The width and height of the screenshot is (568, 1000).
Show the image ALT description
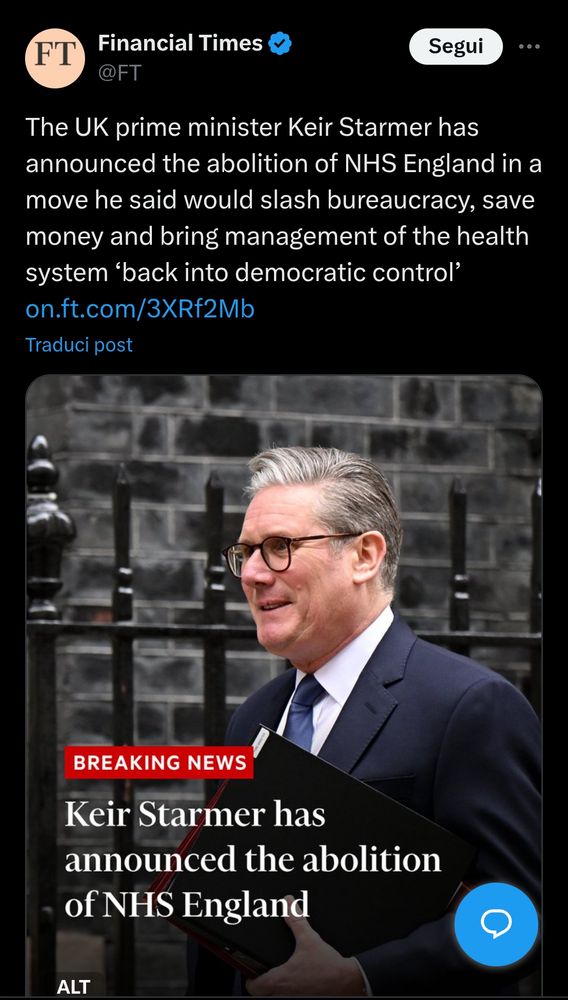(x=72, y=987)
